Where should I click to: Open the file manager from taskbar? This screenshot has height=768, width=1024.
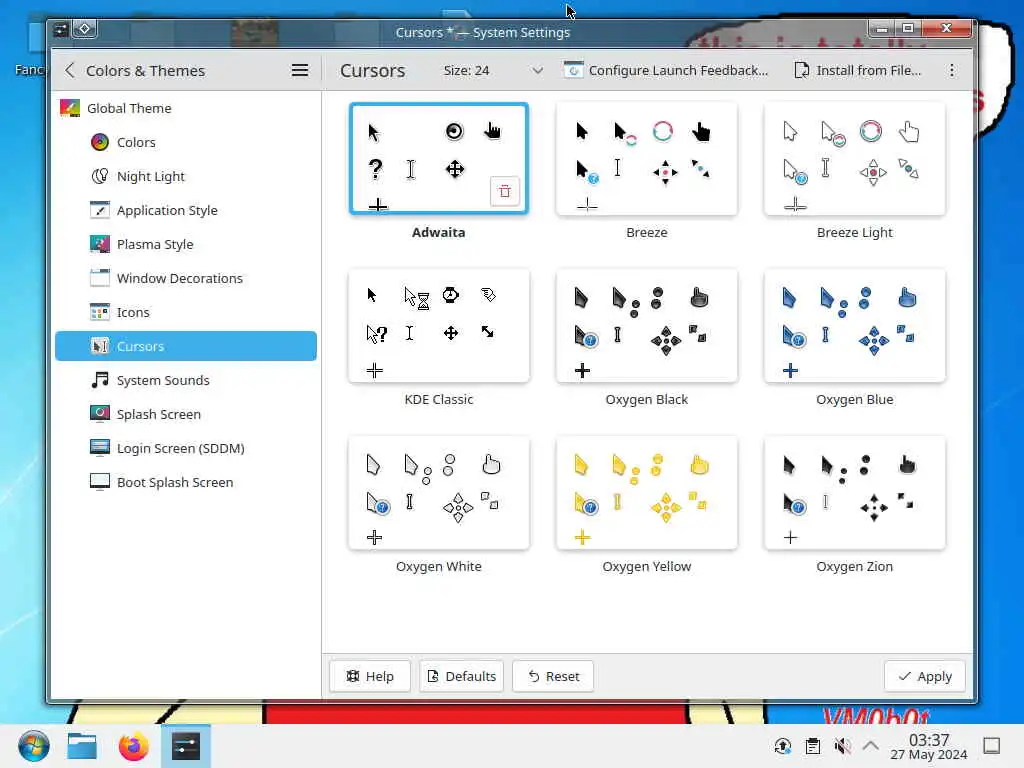click(x=82, y=746)
